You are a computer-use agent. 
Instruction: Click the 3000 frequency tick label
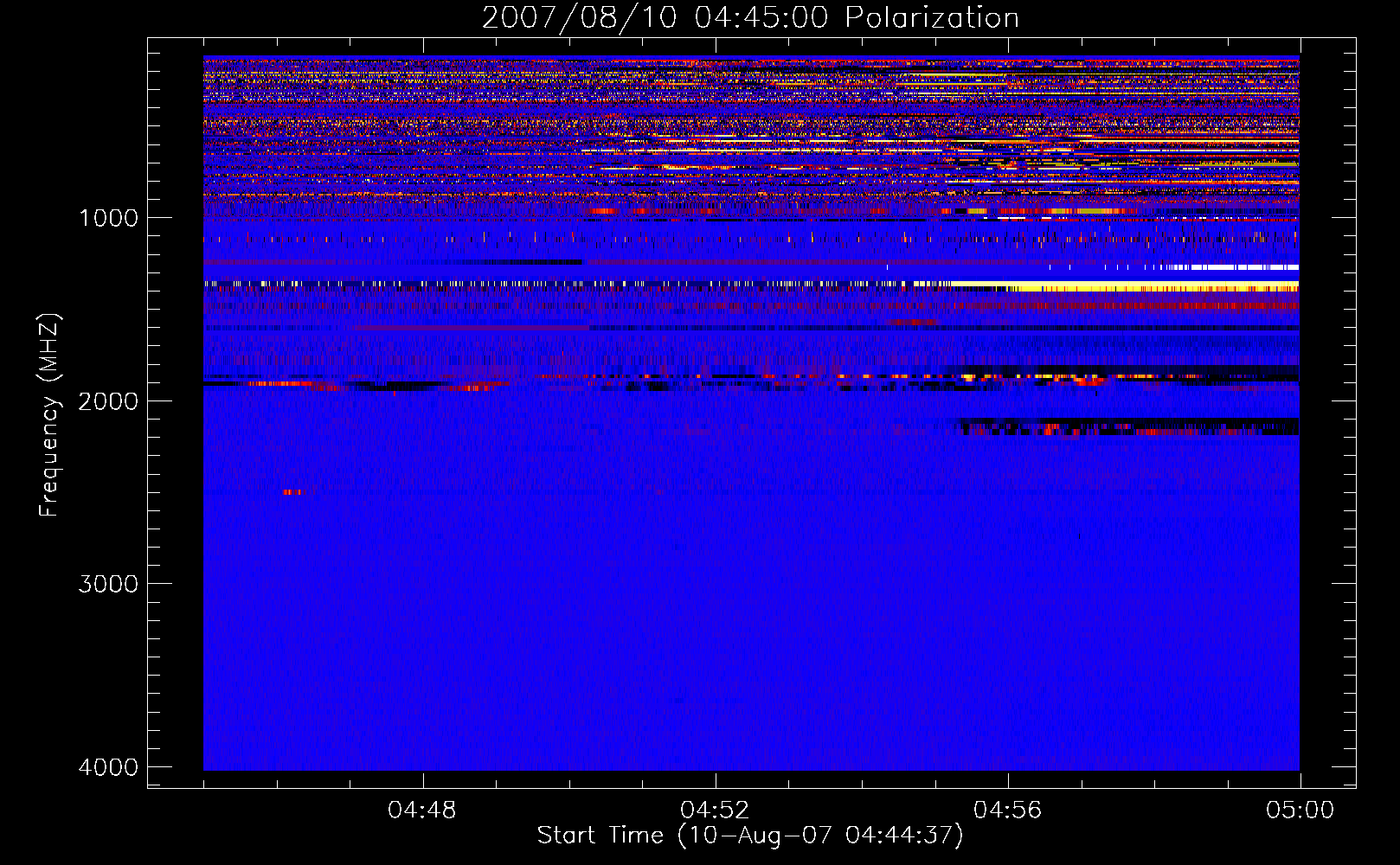[x=109, y=584]
